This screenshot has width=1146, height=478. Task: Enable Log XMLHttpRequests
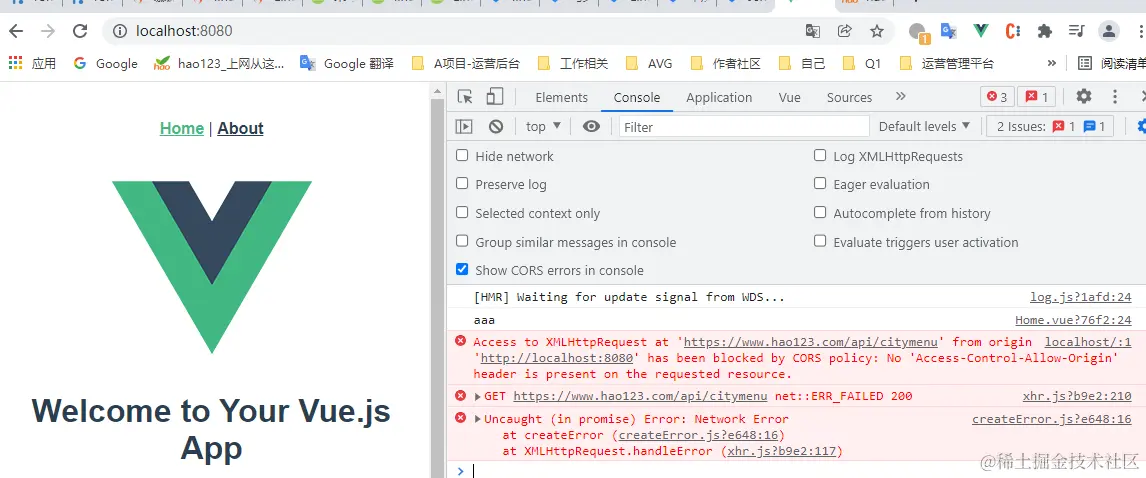[820, 156]
